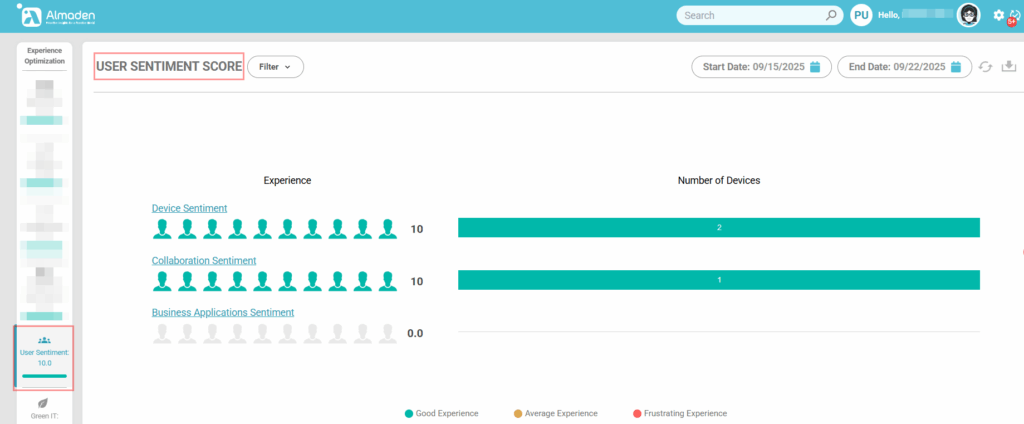Image resolution: width=1024 pixels, height=424 pixels.
Task: Open the End Date calendar picker
Action: 956,67
